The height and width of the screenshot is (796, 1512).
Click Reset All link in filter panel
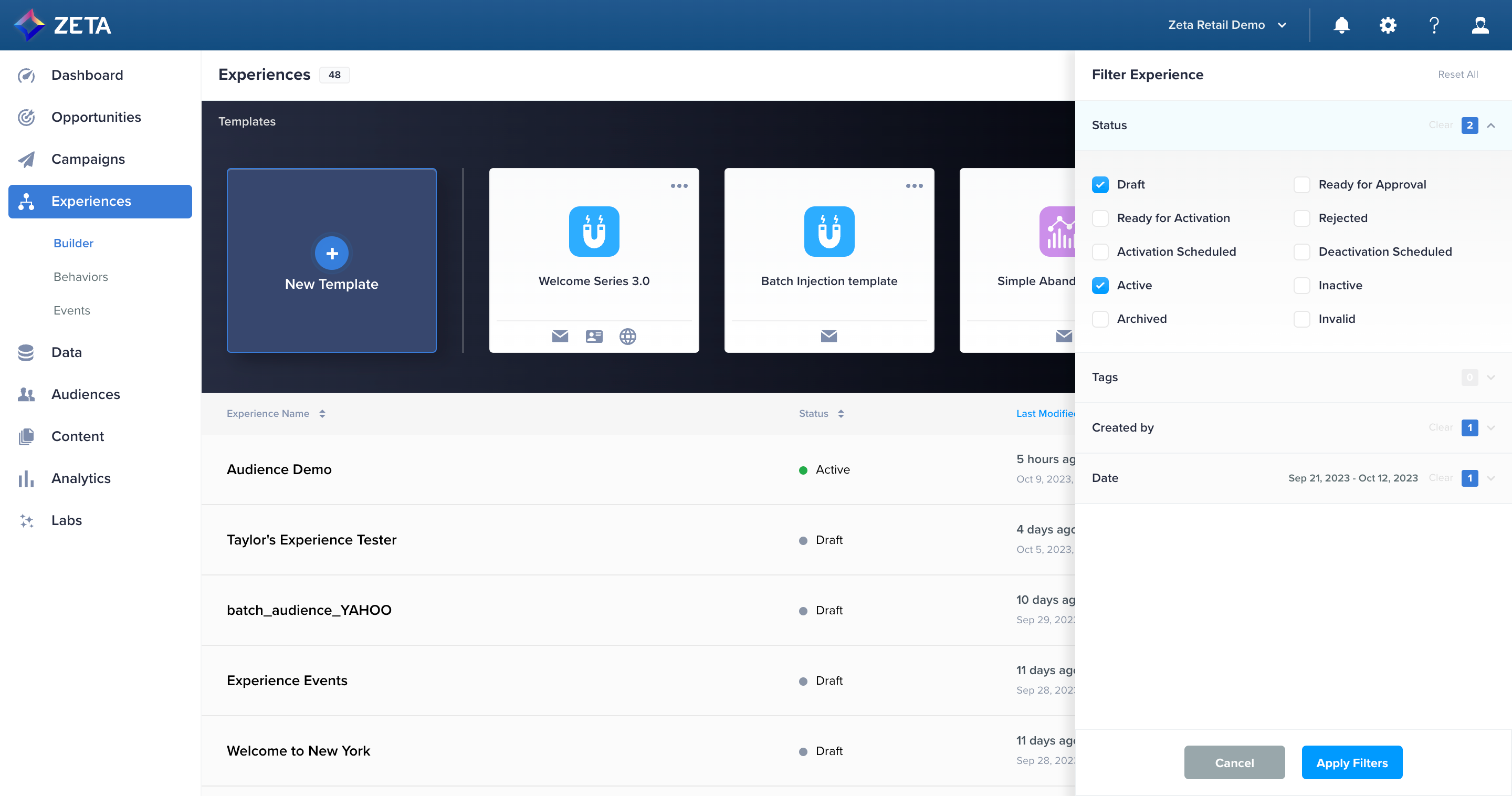click(x=1457, y=75)
